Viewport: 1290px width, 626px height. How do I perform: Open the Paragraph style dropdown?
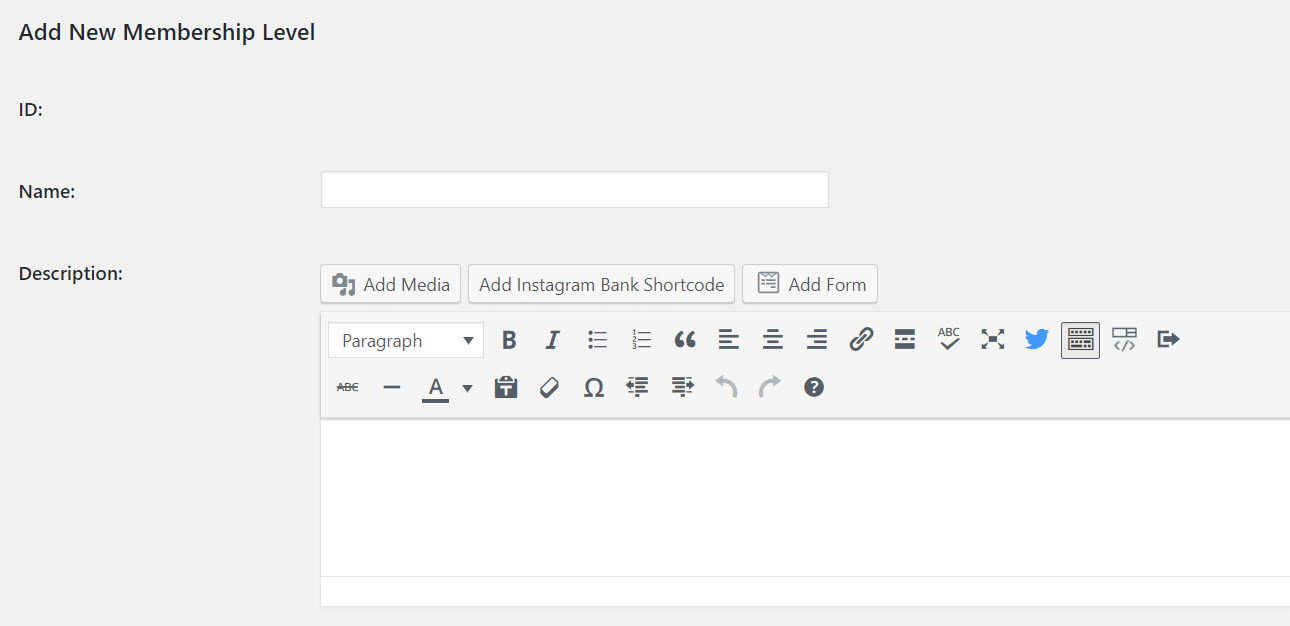(405, 340)
